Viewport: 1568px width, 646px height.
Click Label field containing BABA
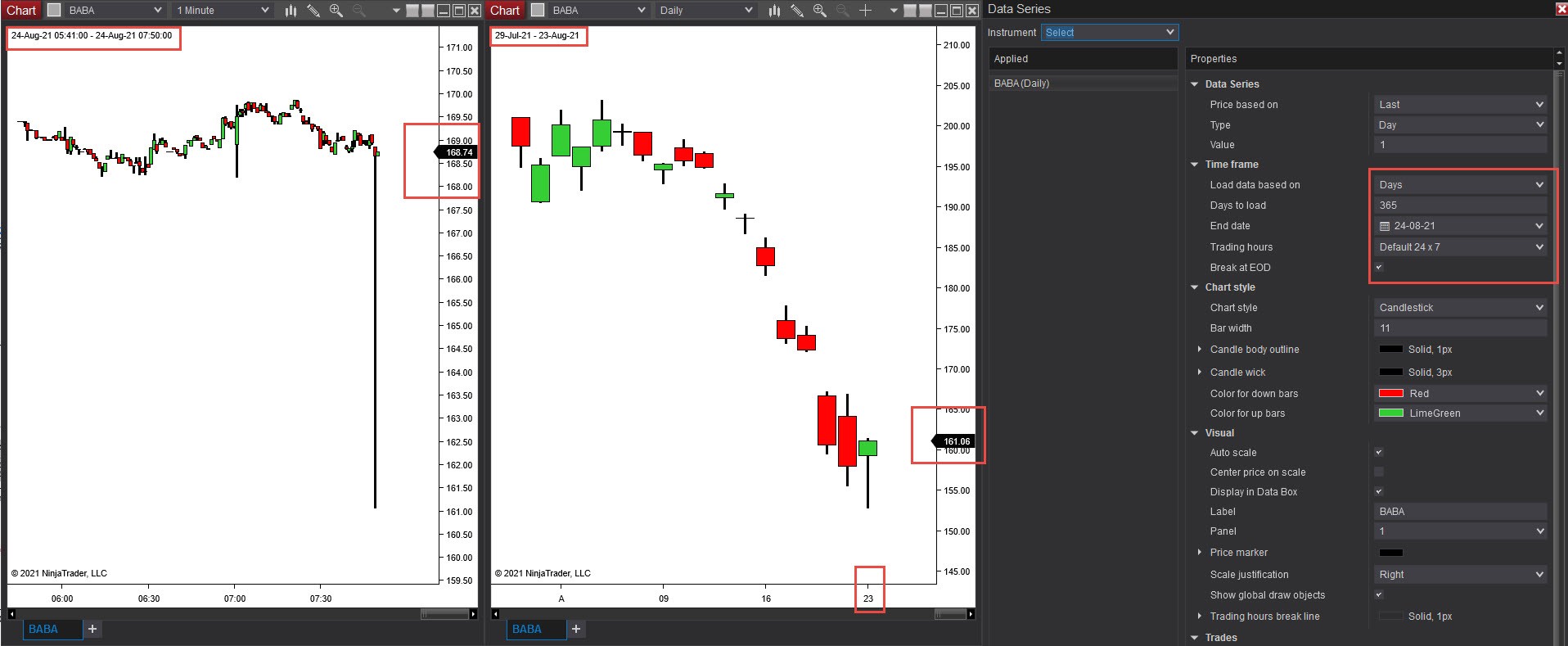click(x=1460, y=512)
